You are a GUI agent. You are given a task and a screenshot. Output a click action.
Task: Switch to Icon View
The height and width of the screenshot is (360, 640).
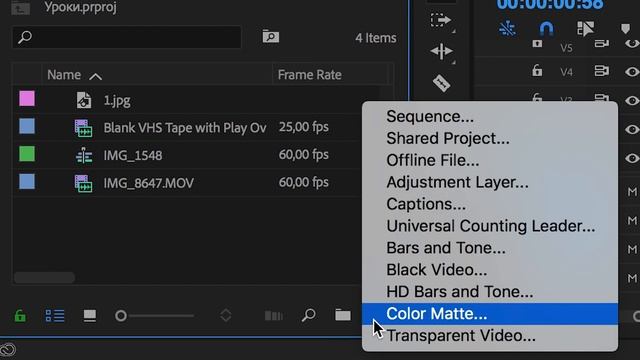click(90, 316)
